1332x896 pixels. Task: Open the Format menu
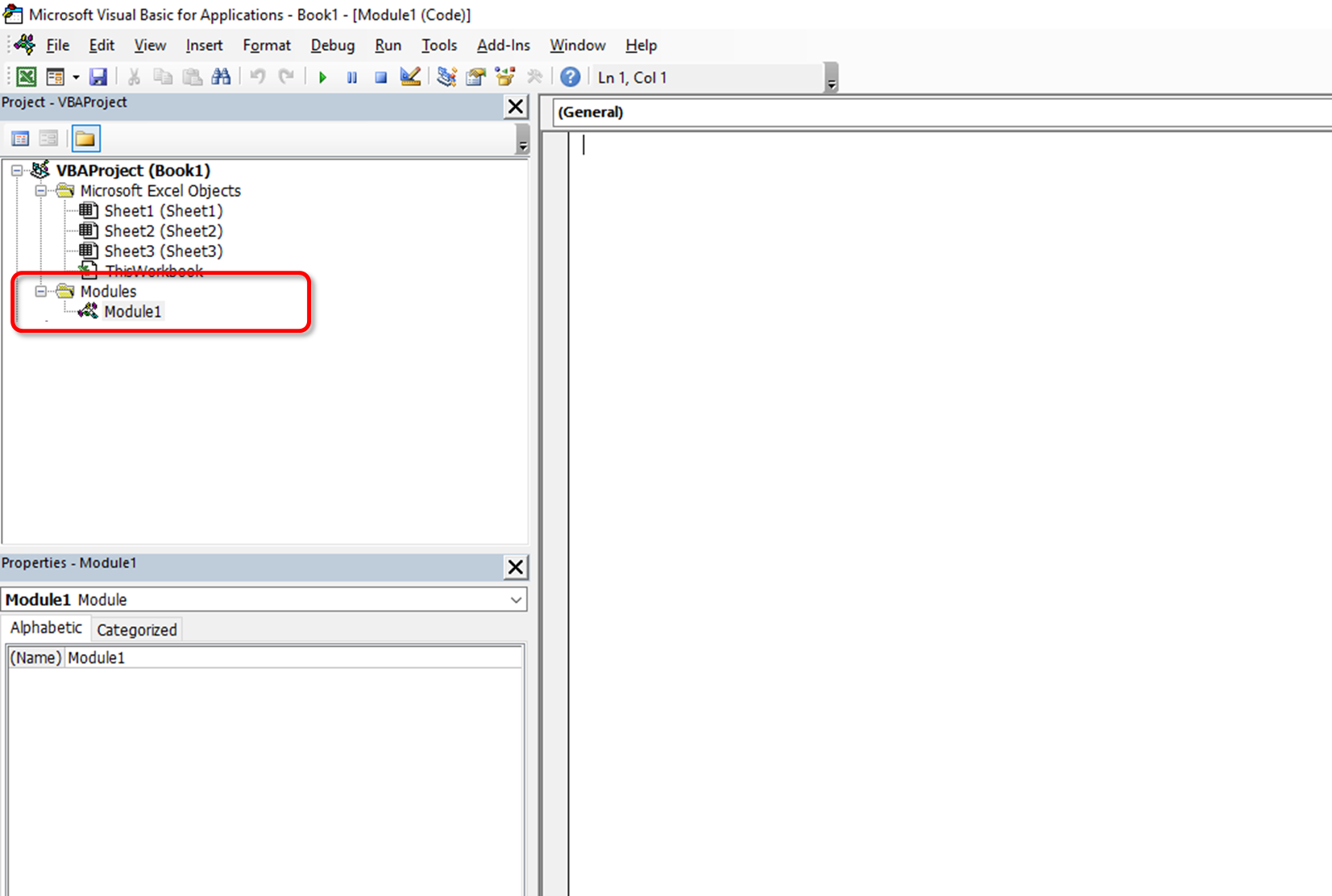(x=267, y=45)
